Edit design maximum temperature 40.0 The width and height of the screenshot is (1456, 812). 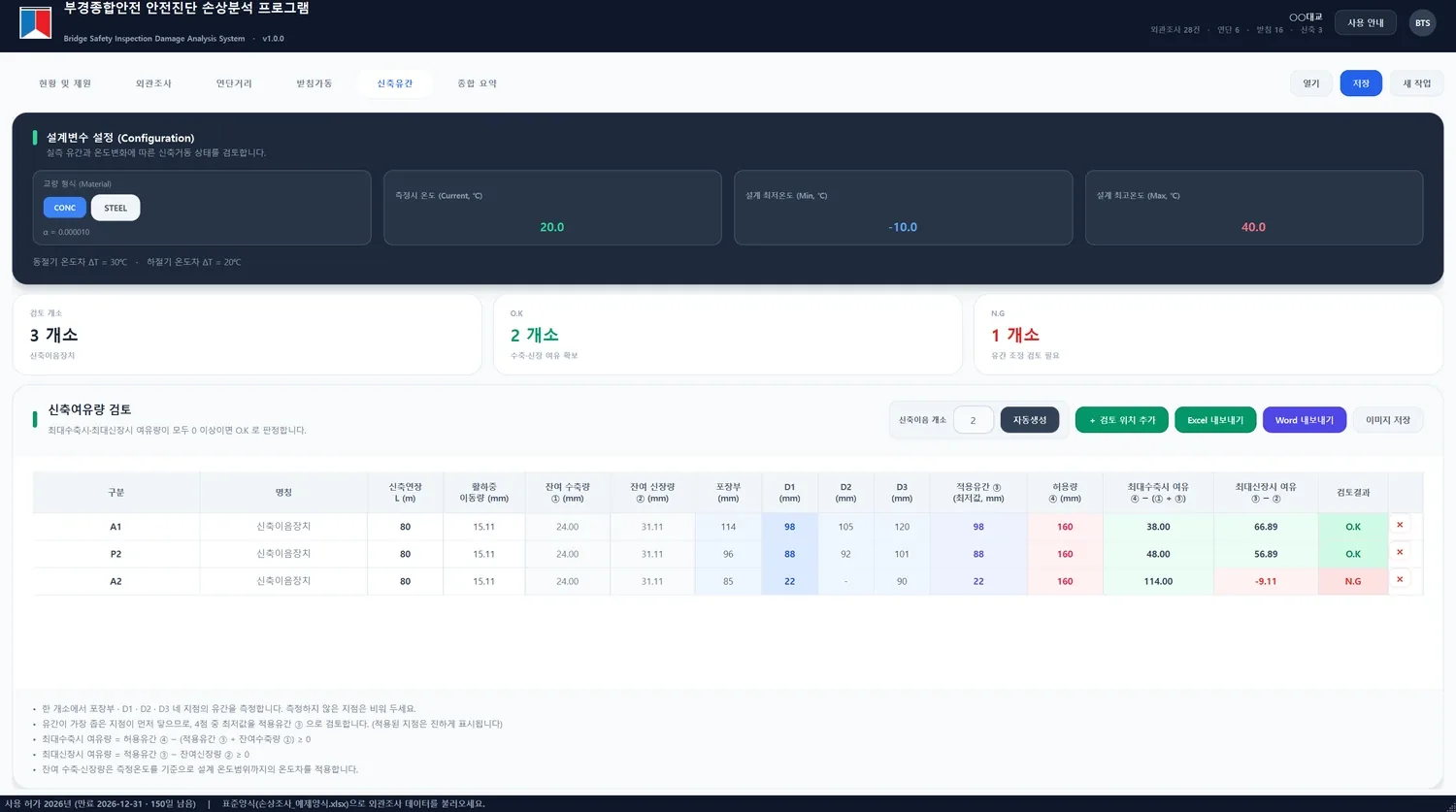[1253, 227]
